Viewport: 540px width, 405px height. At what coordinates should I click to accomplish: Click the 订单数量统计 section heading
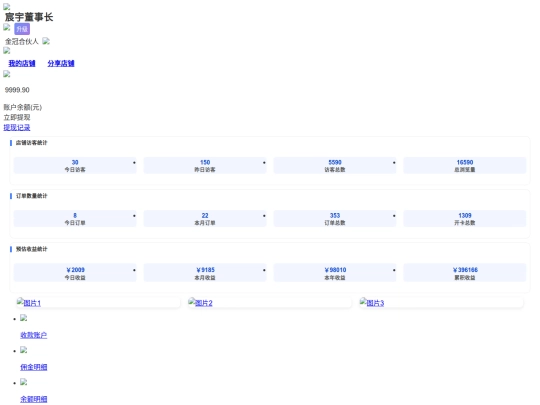point(31,196)
